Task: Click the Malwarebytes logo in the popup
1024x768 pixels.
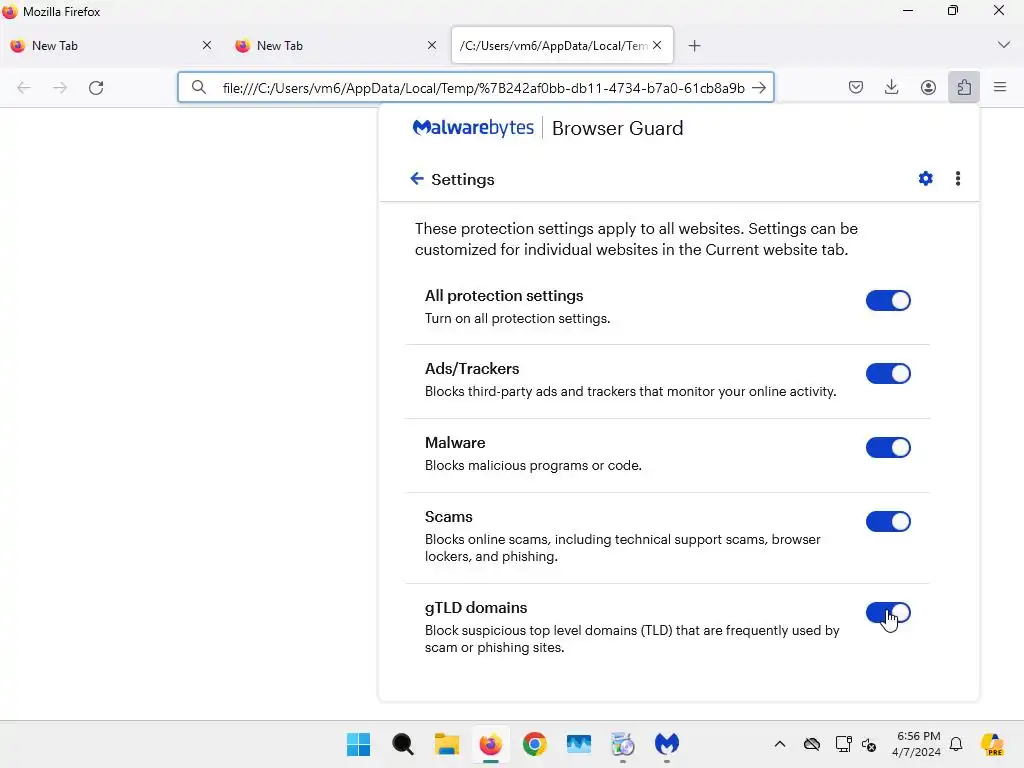Action: click(473, 127)
